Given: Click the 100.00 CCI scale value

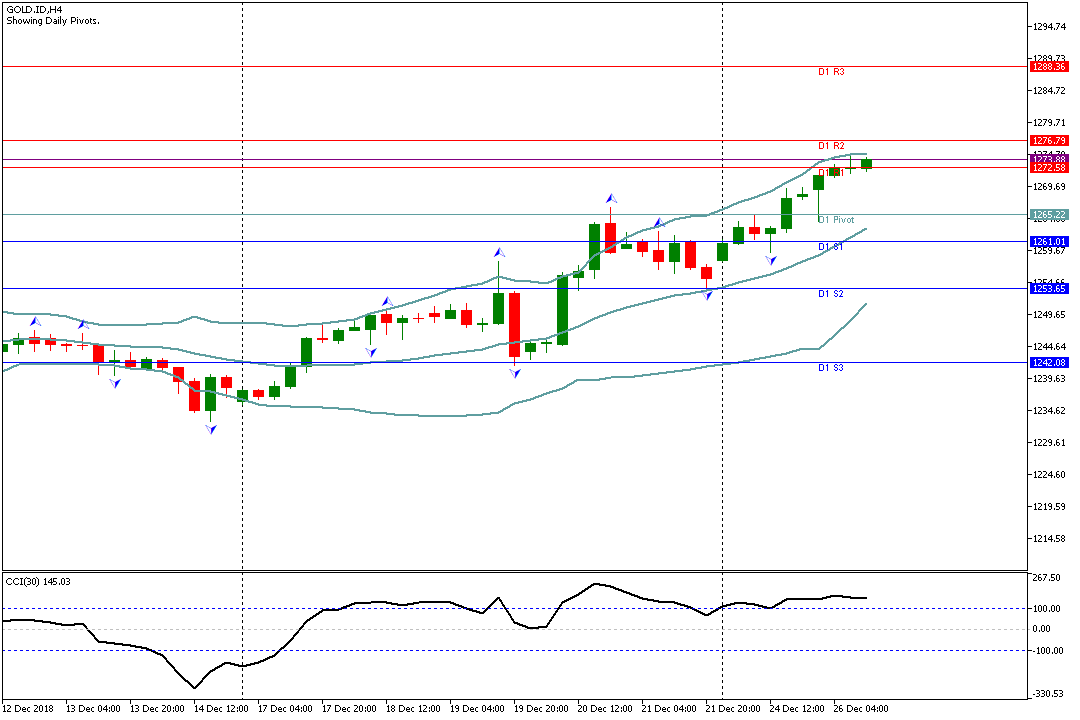Looking at the screenshot, I should [1047, 608].
